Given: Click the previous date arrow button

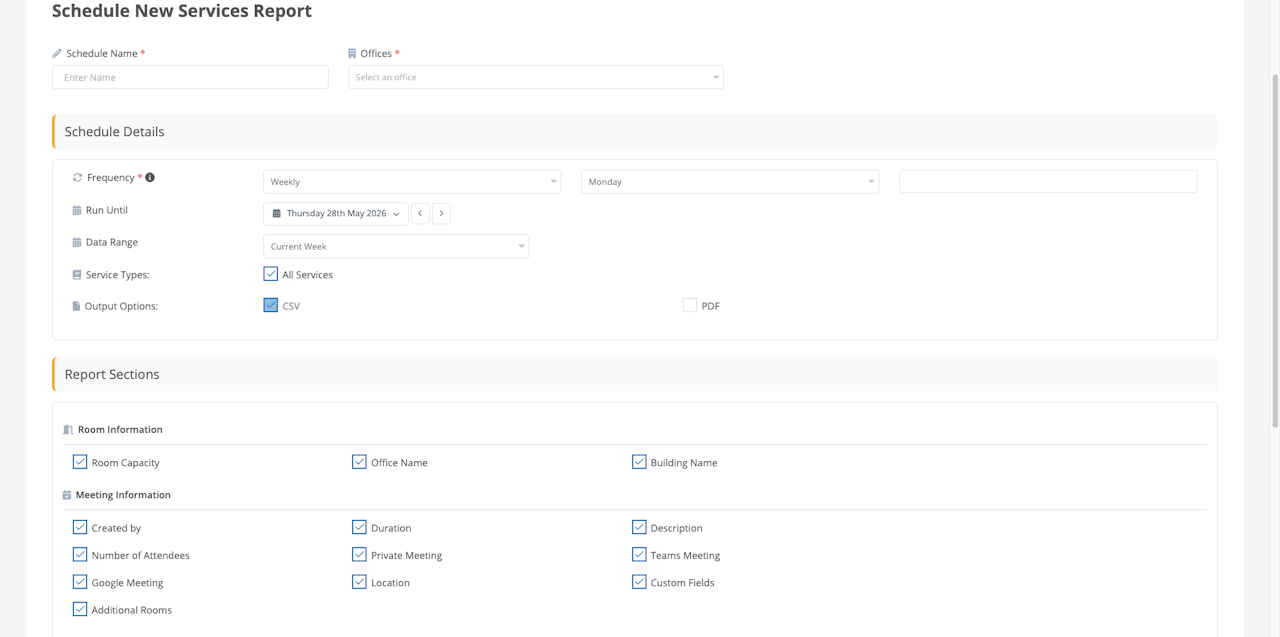Looking at the screenshot, I should click(420, 213).
